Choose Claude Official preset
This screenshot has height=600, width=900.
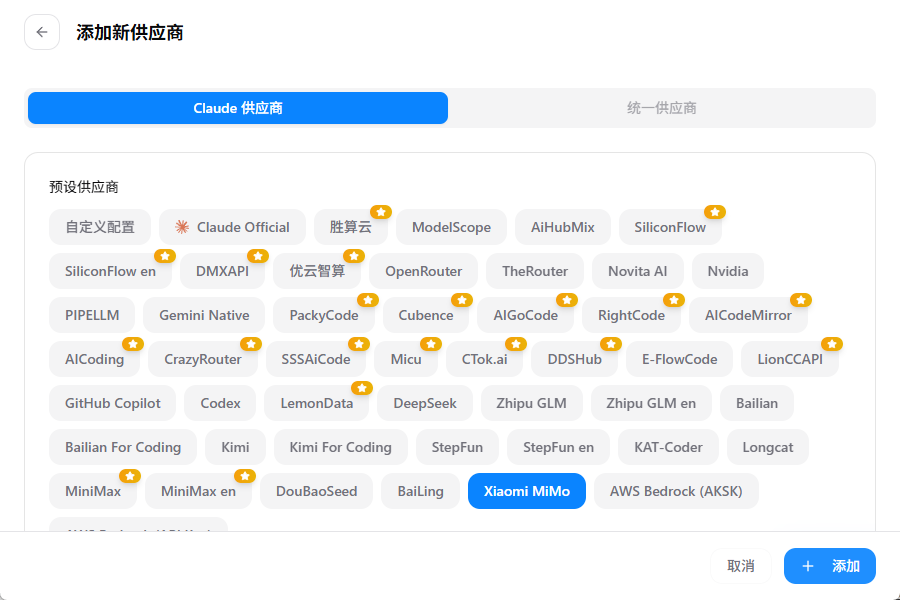click(232, 227)
